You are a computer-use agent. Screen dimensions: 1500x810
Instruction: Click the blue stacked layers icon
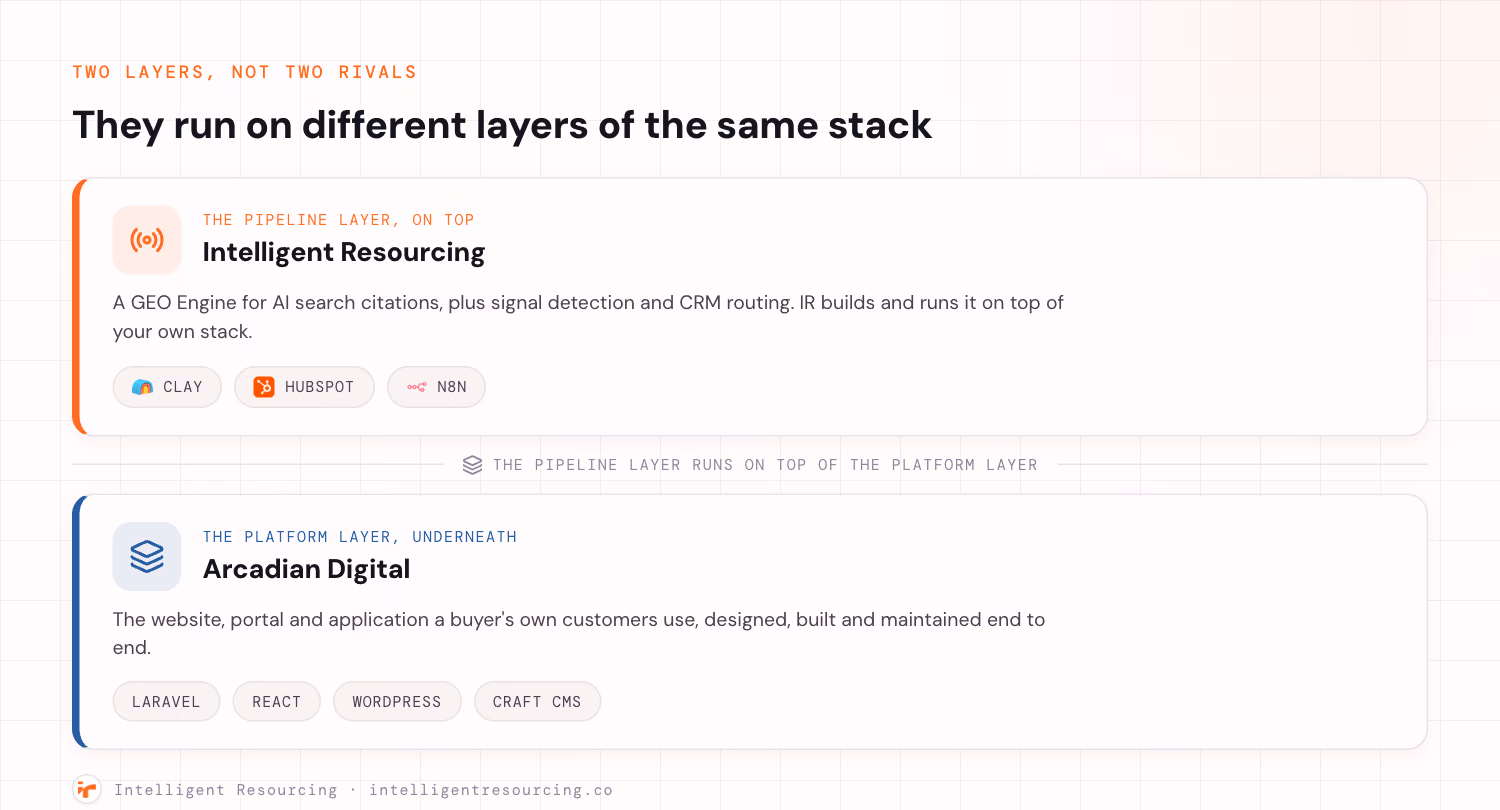pyautogui.click(x=147, y=556)
